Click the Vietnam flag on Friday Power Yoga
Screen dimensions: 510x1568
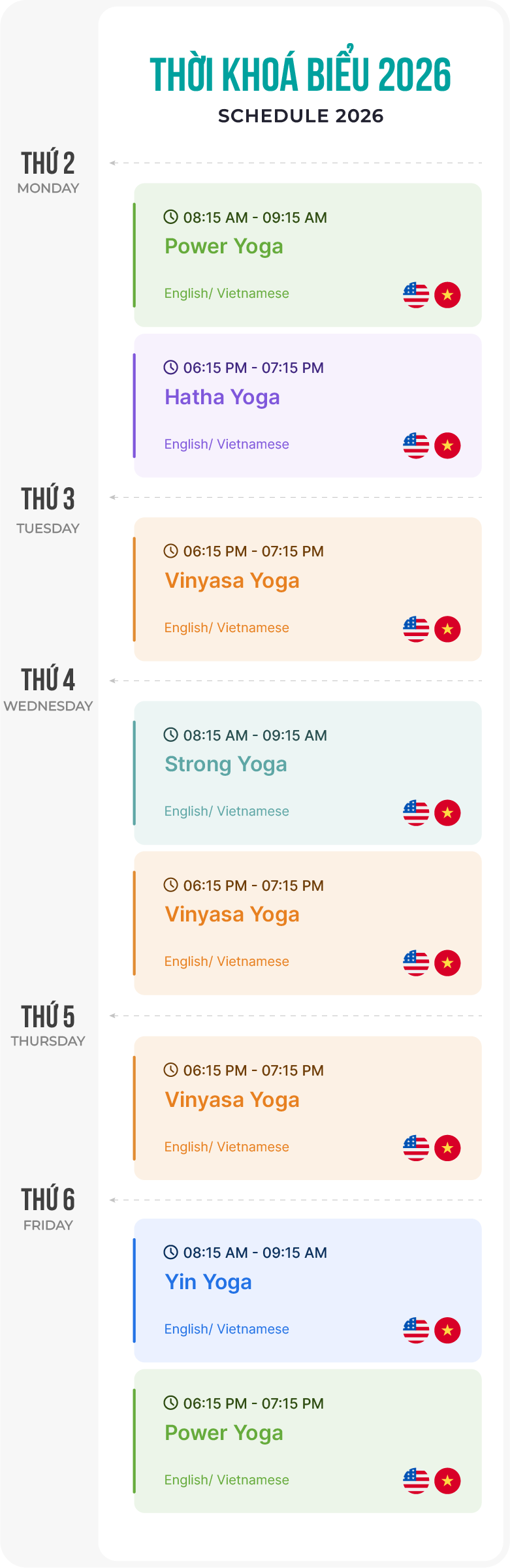coord(447,1481)
